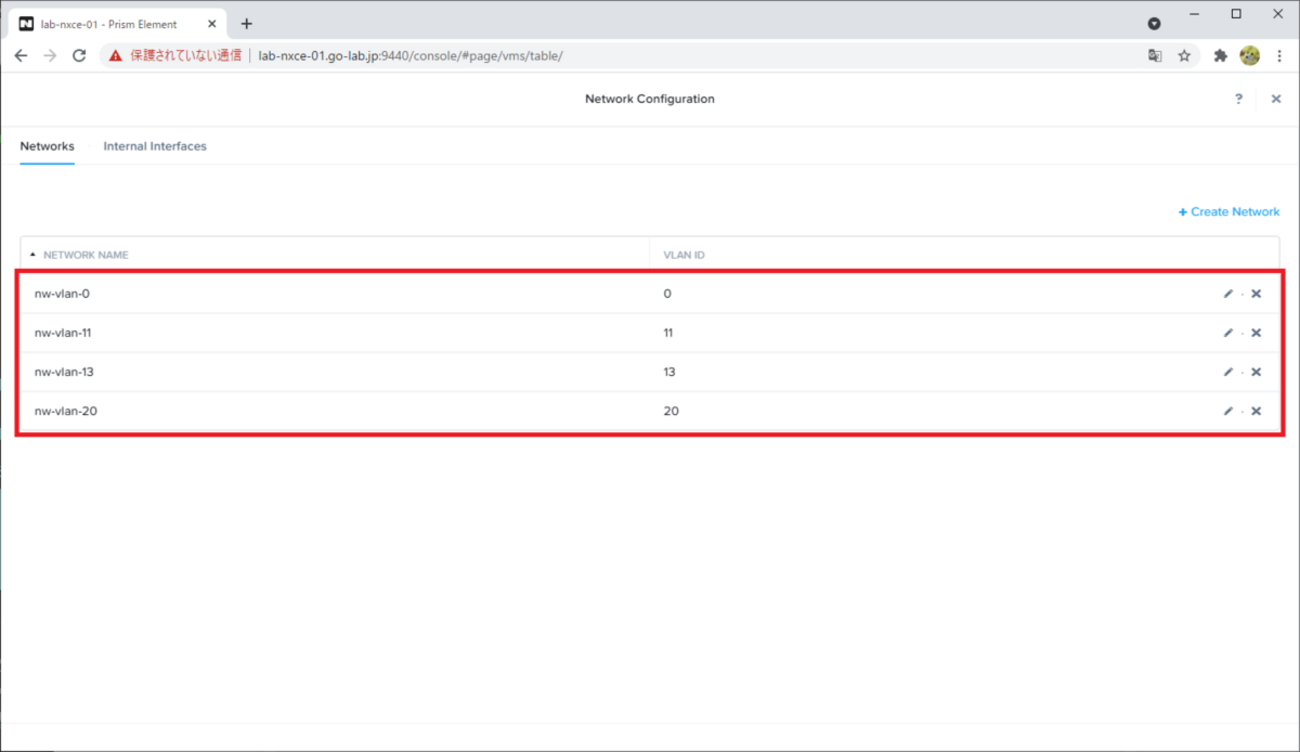Open the media controls icon near the toolbar

coord(1154,22)
